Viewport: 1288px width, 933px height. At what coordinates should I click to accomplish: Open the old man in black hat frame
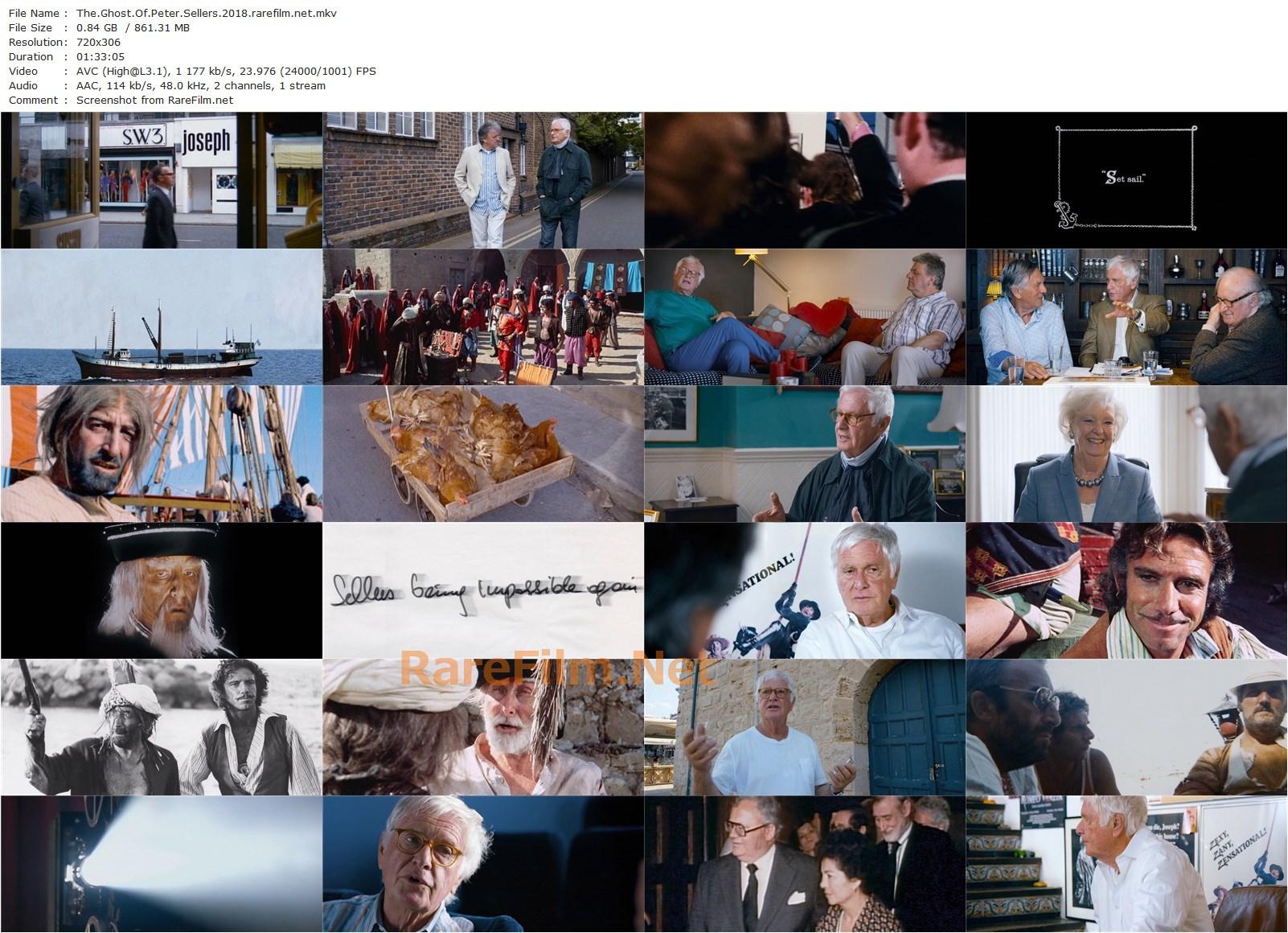tap(162, 590)
